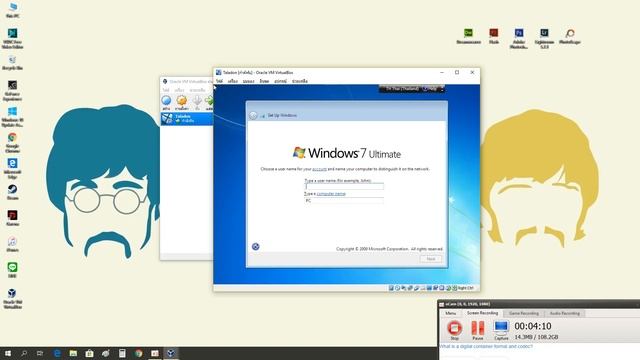Screen dimensions: 640x360
Task: Click the VirtualBox taskbar icon
Action: pyautogui.click(x=171, y=353)
